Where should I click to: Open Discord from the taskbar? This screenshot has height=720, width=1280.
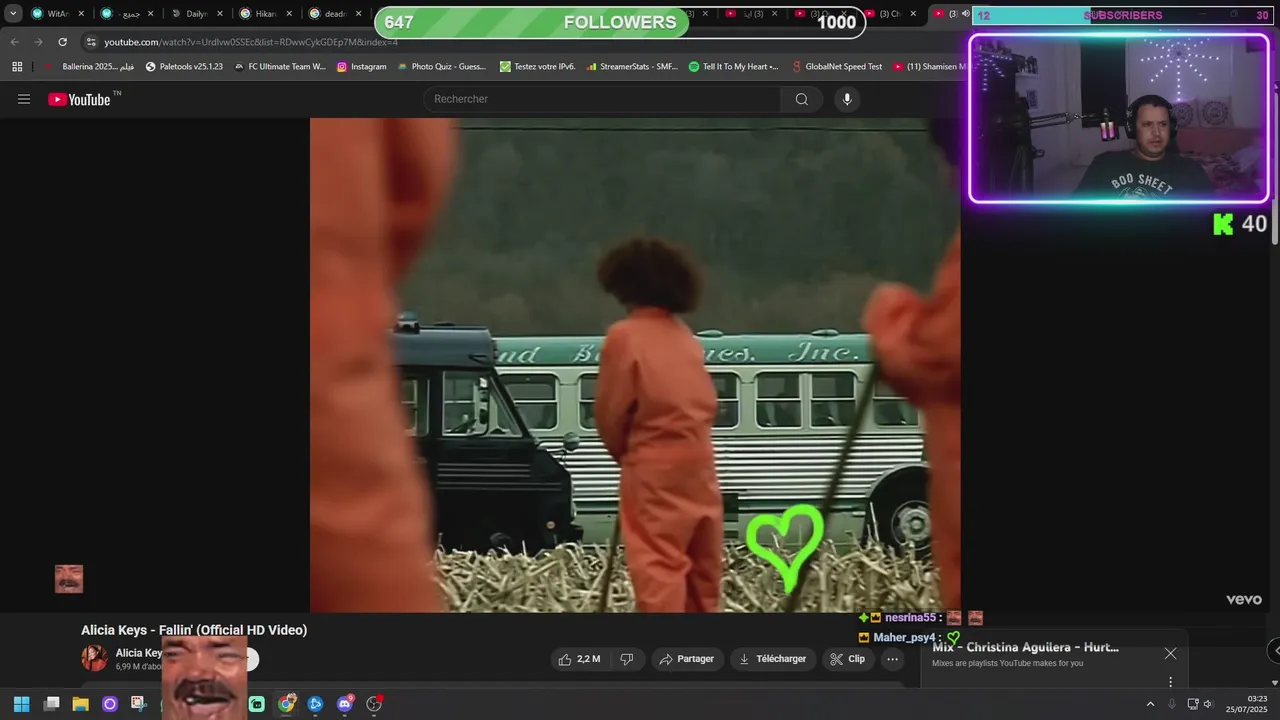(x=345, y=704)
